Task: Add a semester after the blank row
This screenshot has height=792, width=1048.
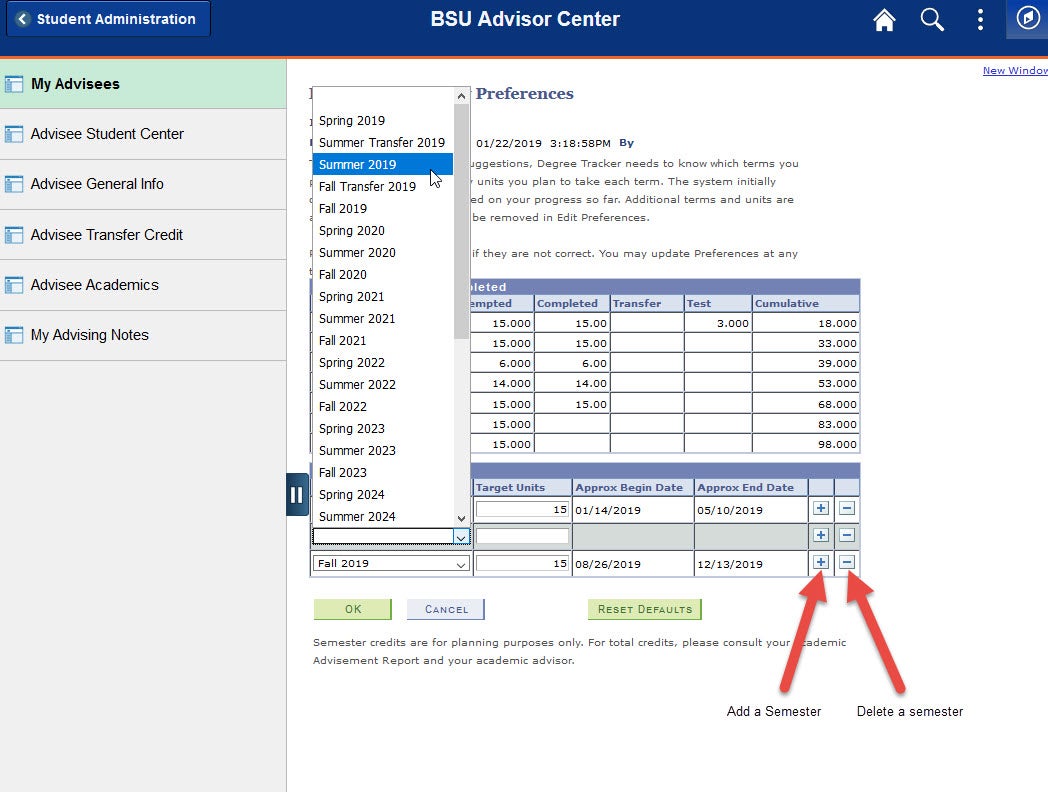Action: (821, 535)
